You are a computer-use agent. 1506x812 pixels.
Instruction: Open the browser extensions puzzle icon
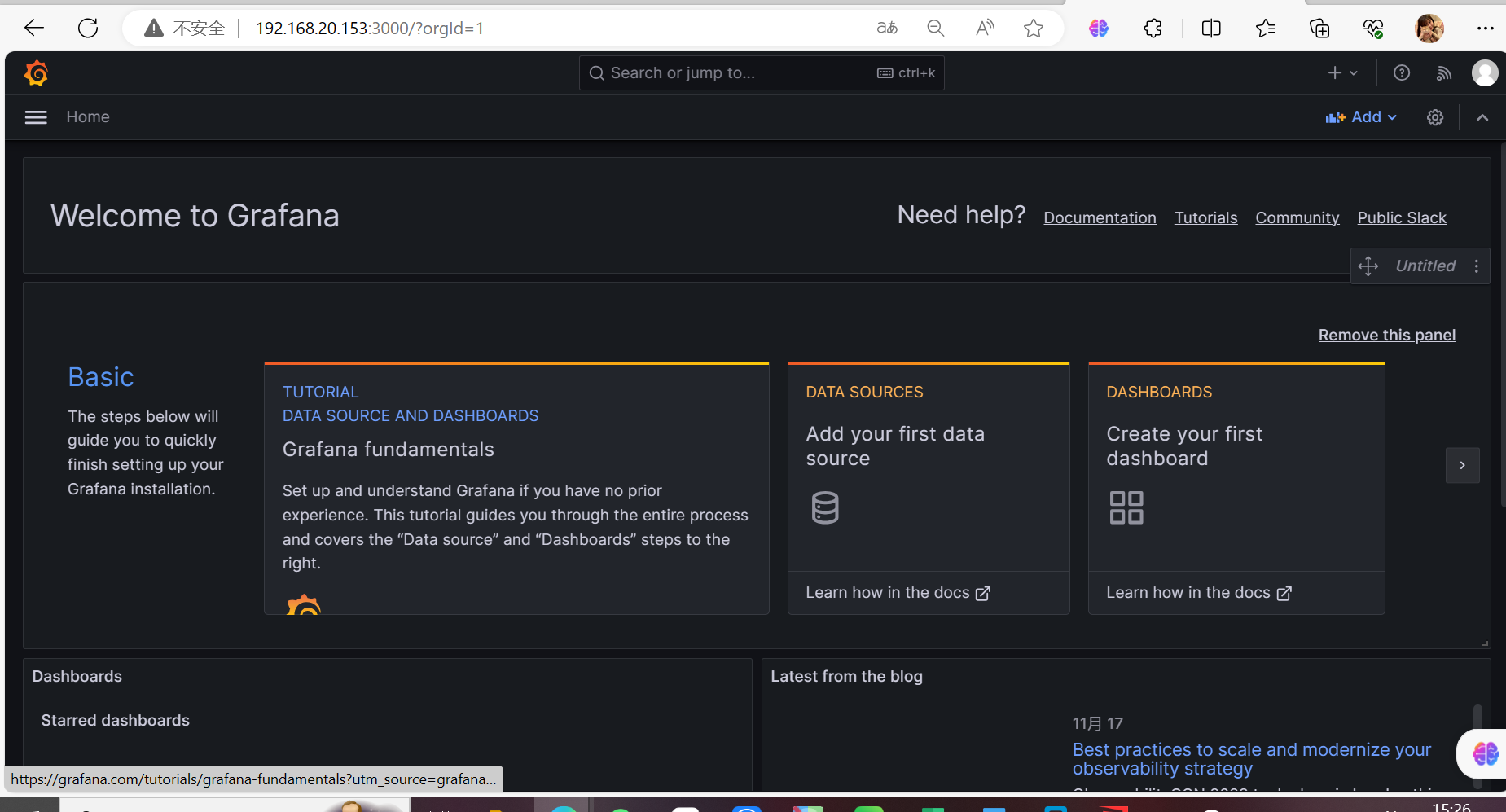pyautogui.click(x=1153, y=29)
